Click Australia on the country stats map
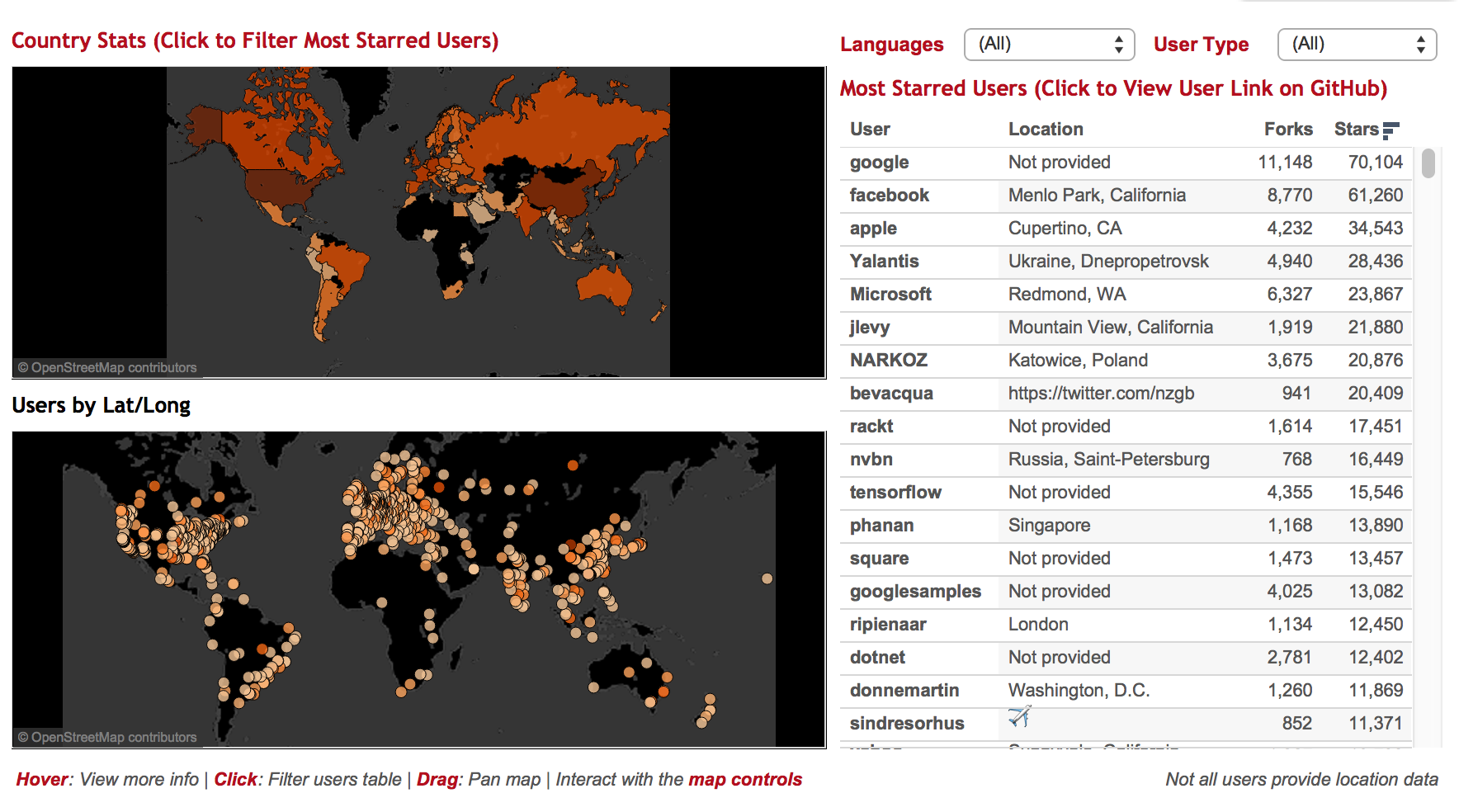Screen dimensions: 1459x812 pos(607,285)
